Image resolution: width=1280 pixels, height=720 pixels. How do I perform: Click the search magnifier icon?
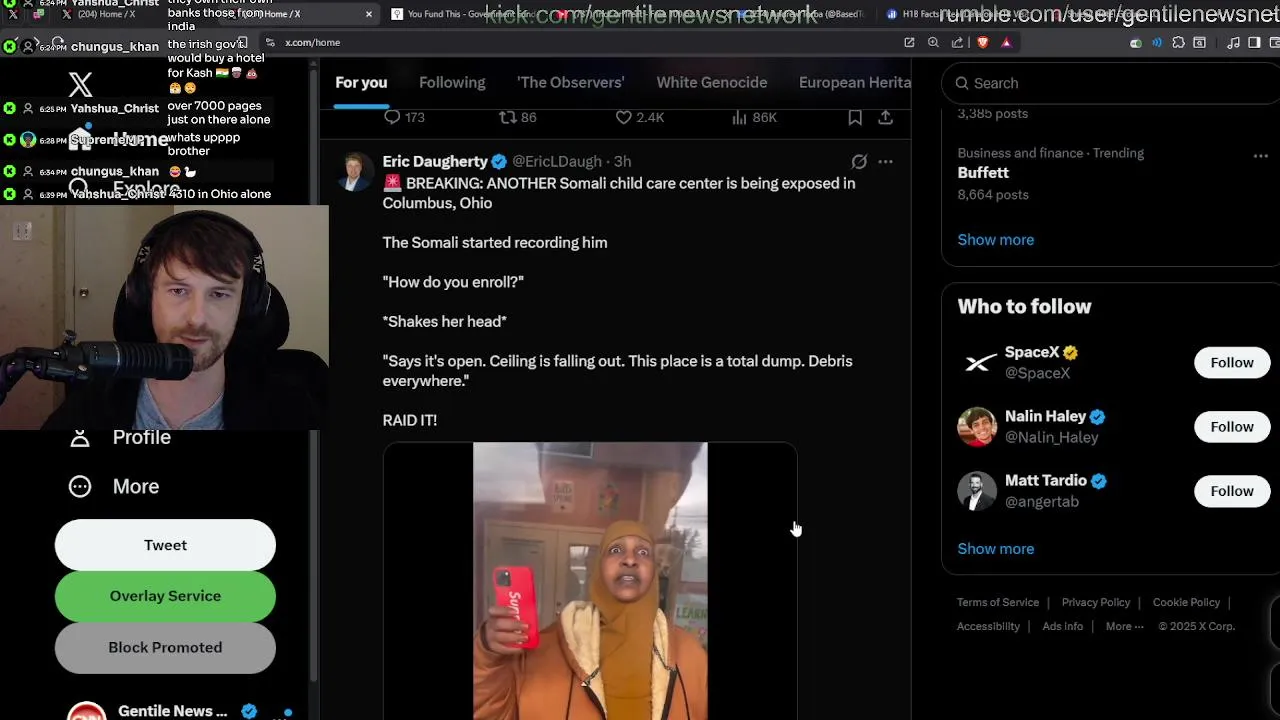(x=962, y=83)
